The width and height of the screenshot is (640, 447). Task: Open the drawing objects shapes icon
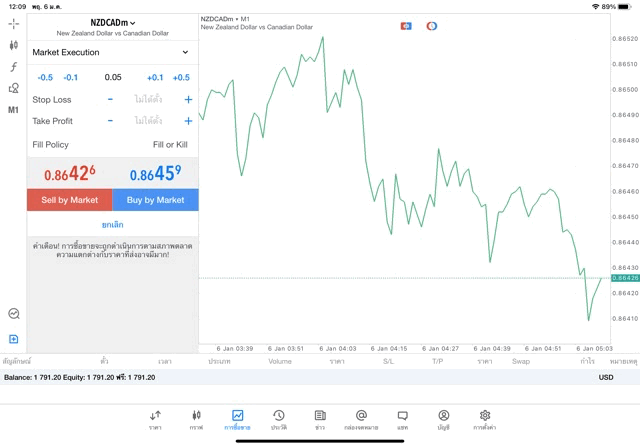(13, 88)
